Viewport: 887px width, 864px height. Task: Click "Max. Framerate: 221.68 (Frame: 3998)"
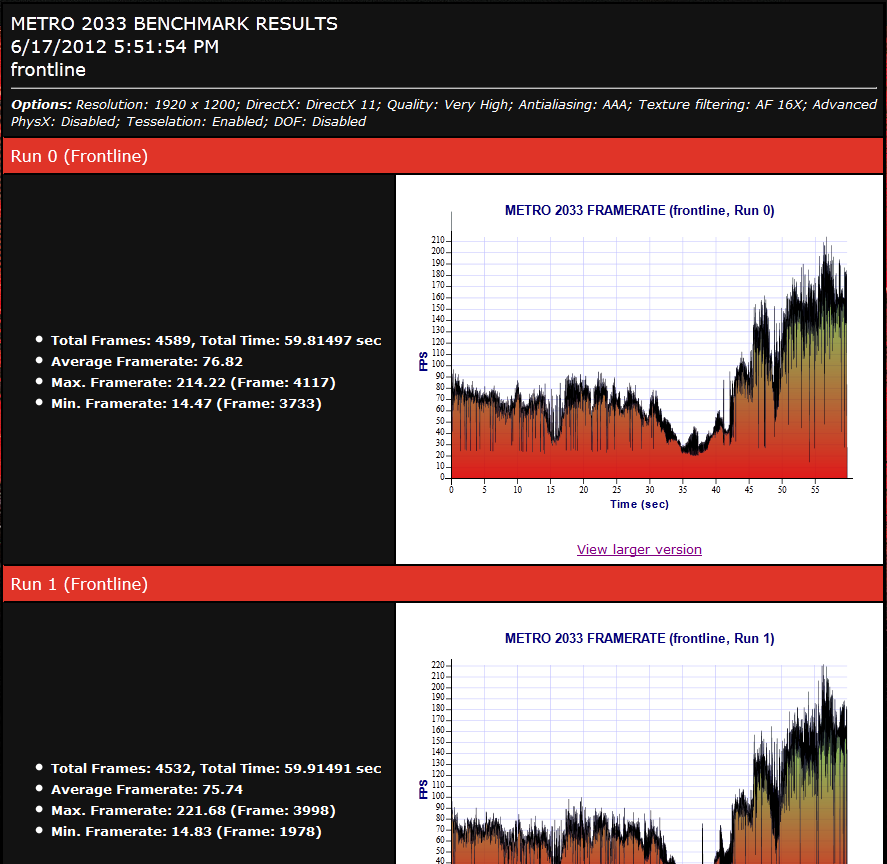pos(193,810)
